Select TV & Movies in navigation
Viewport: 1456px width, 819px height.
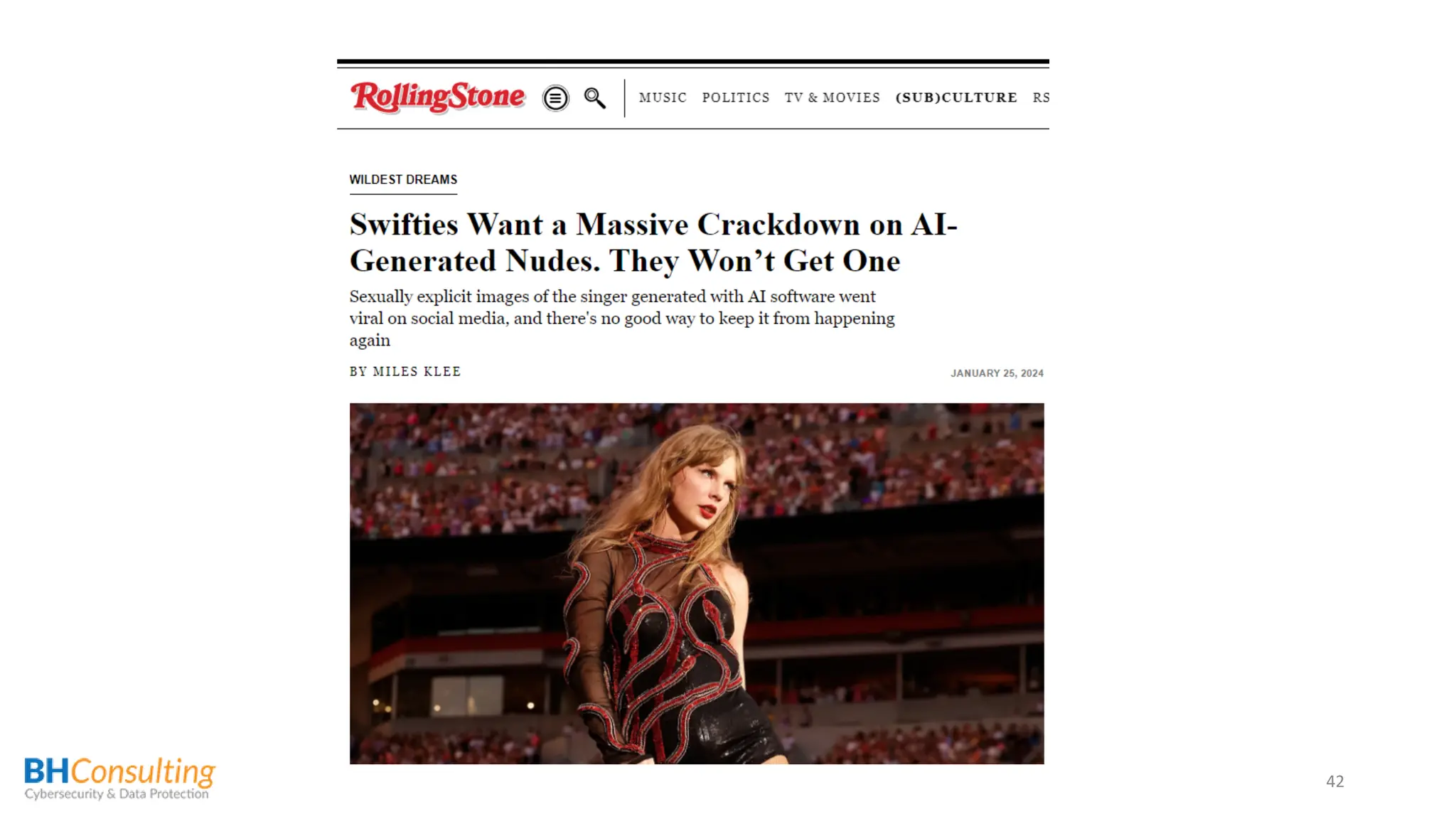point(833,97)
